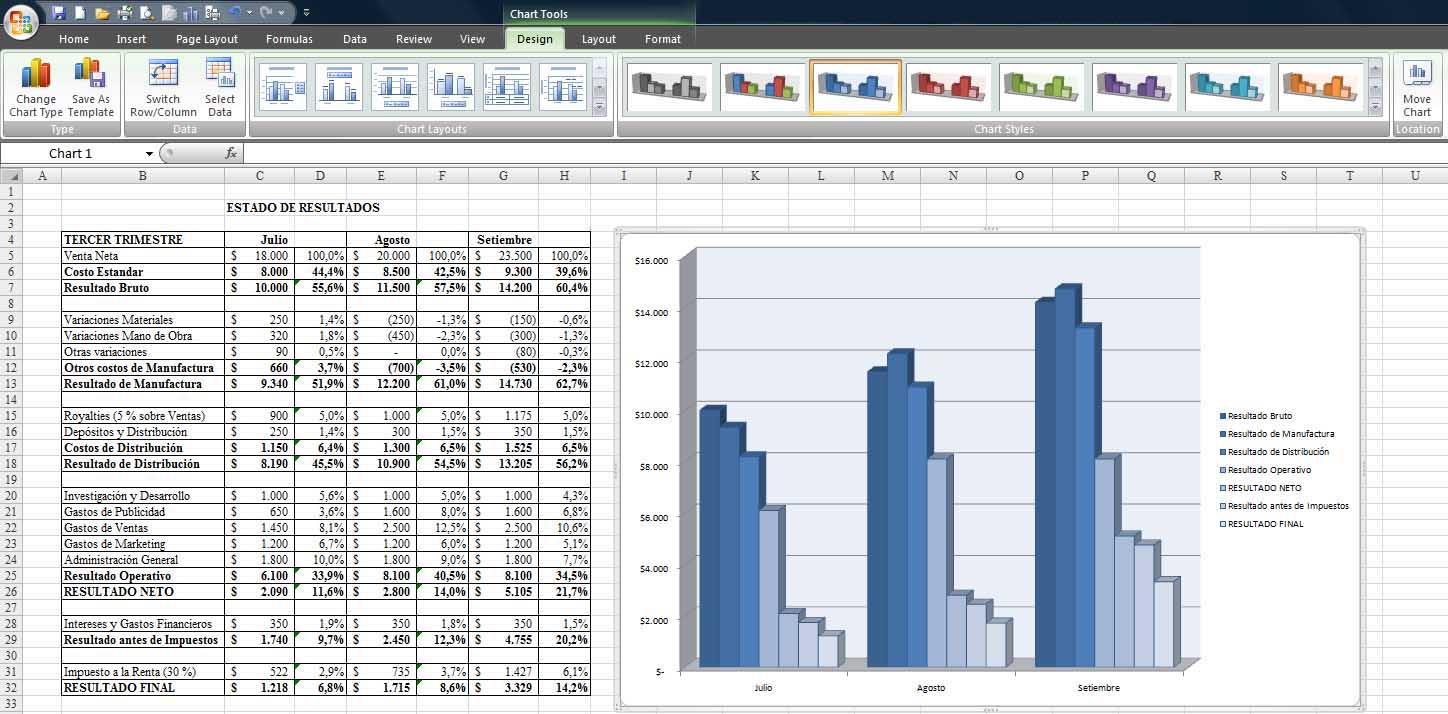The width and height of the screenshot is (1448, 714).
Task: Apply the red chart style
Action: pyautogui.click(x=948, y=87)
